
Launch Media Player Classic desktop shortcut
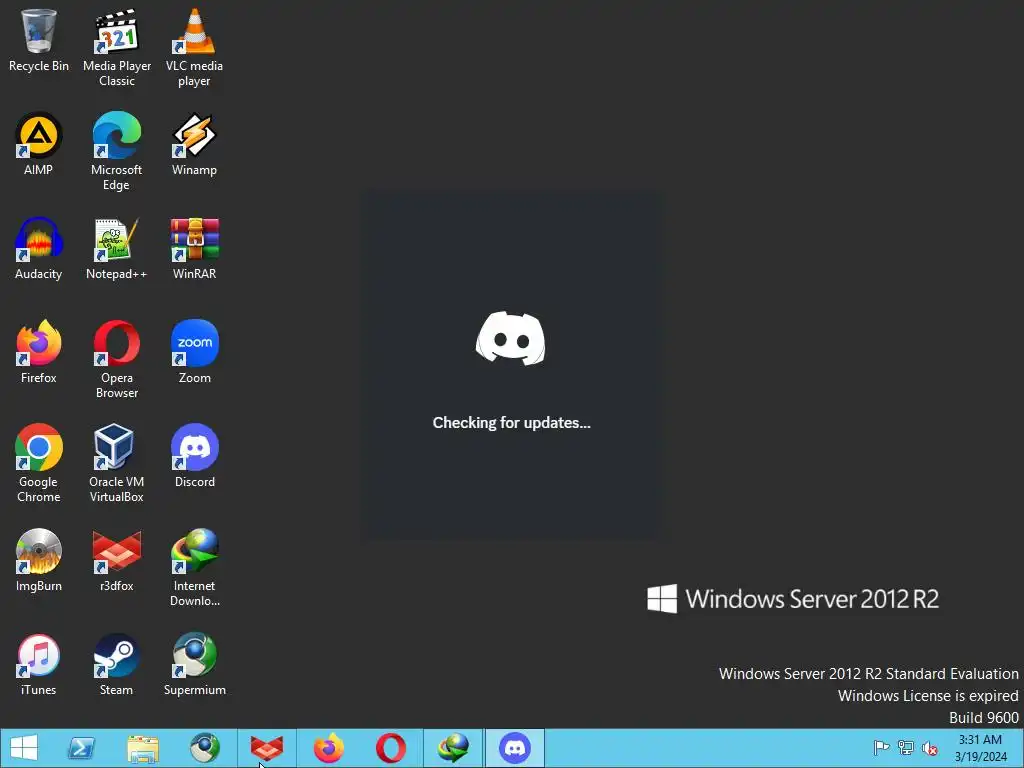coord(117,47)
